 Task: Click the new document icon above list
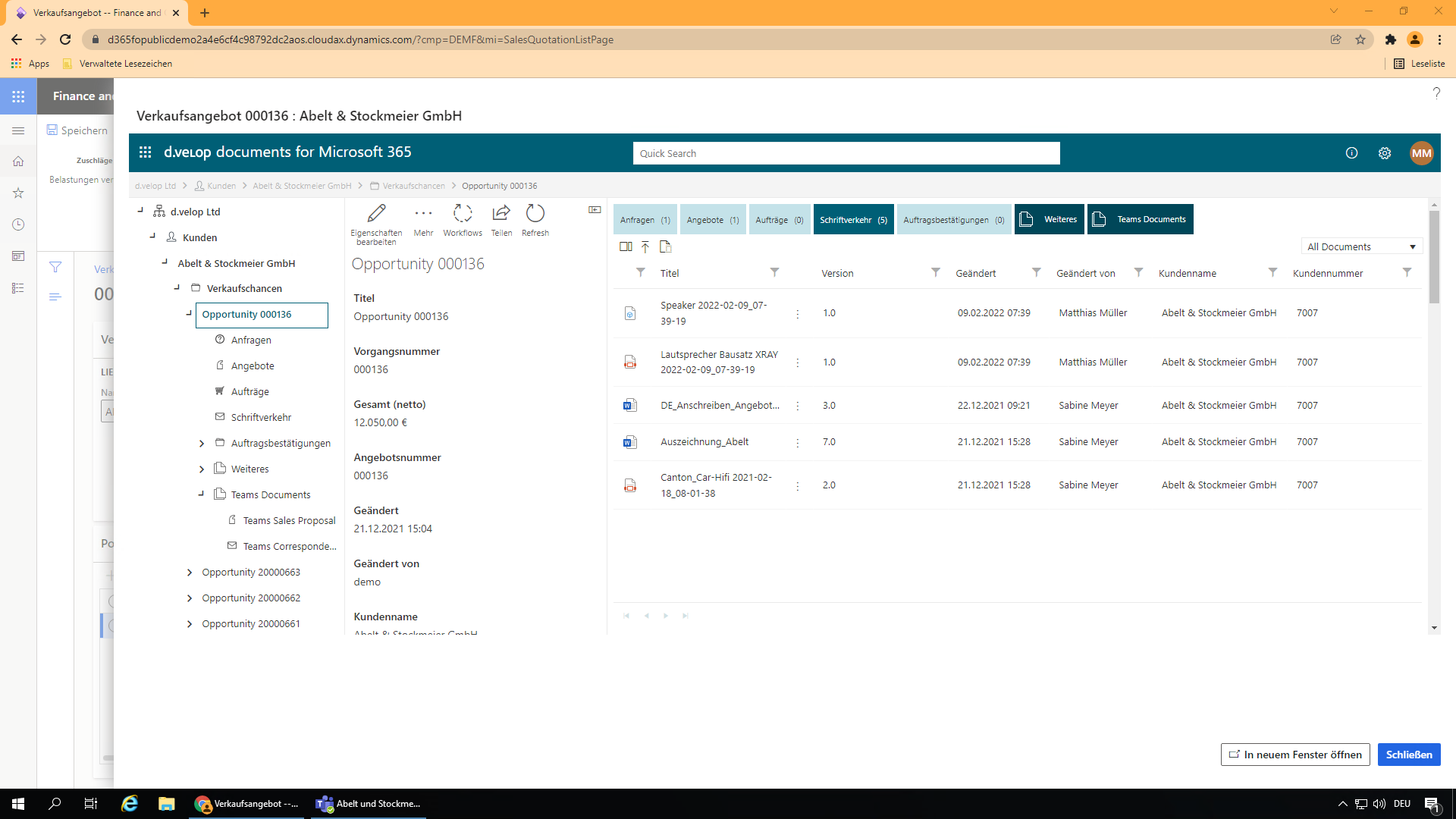666,246
